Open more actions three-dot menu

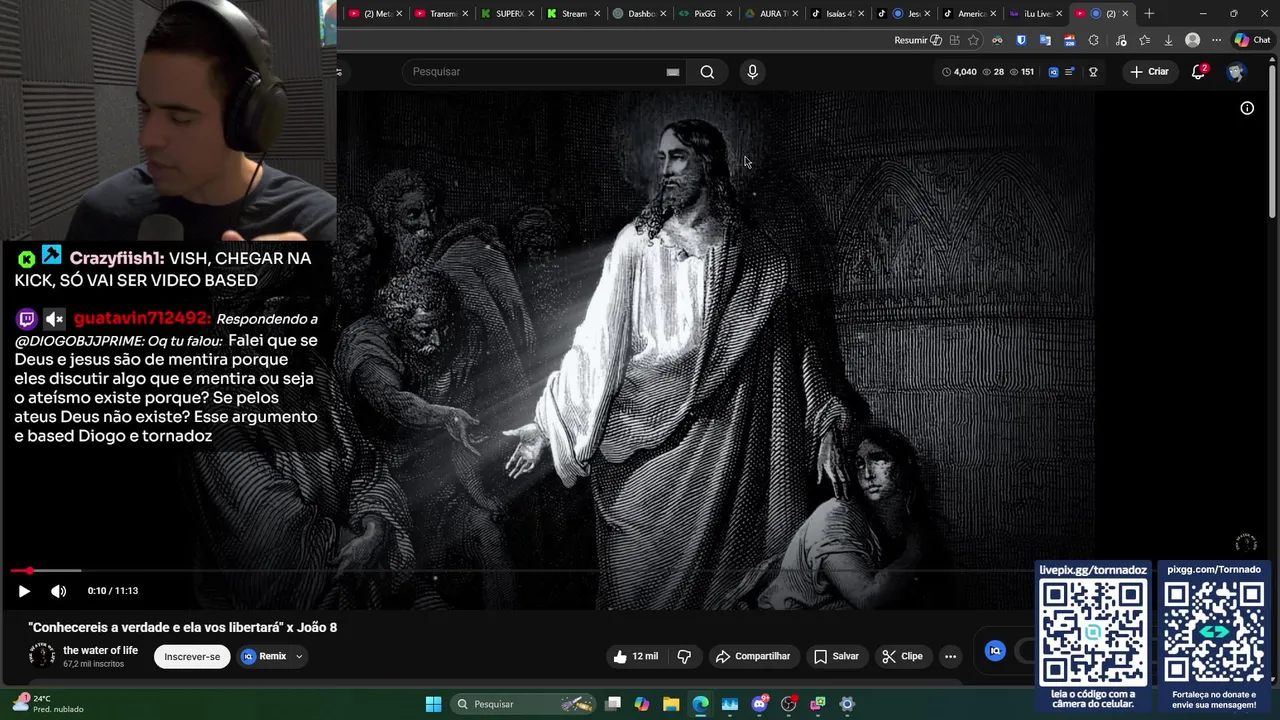[x=950, y=656]
